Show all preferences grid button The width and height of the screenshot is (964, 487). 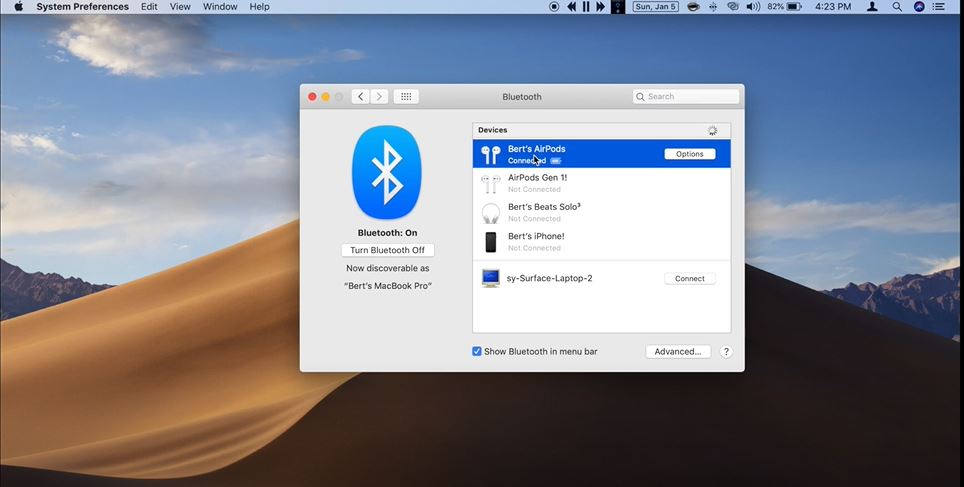click(406, 97)
